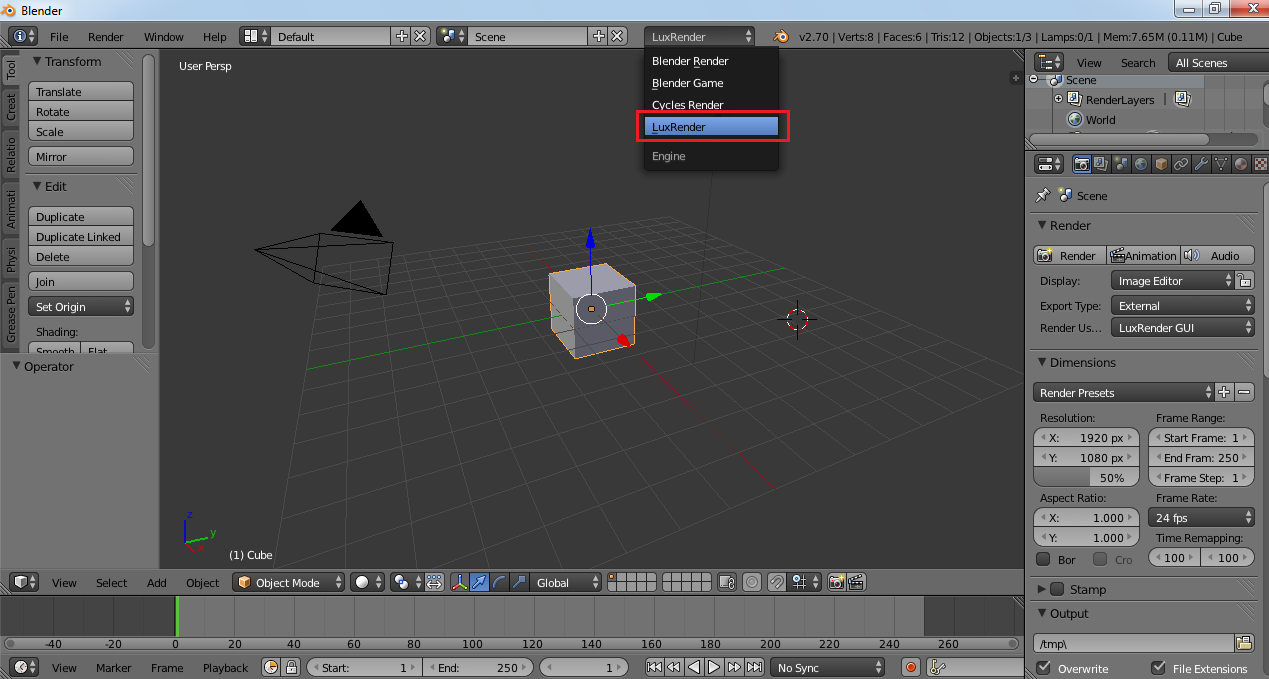Click the Blender logo in the info header
Viewport: 1269px width, 679px height.
point(779,36)
